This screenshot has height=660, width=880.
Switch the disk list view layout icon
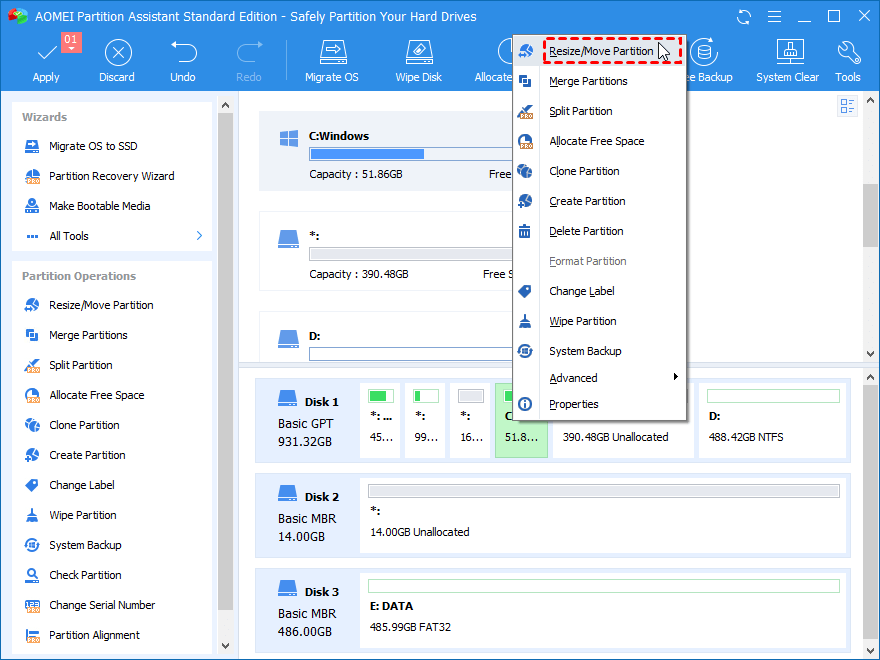(x=847, y=106)
